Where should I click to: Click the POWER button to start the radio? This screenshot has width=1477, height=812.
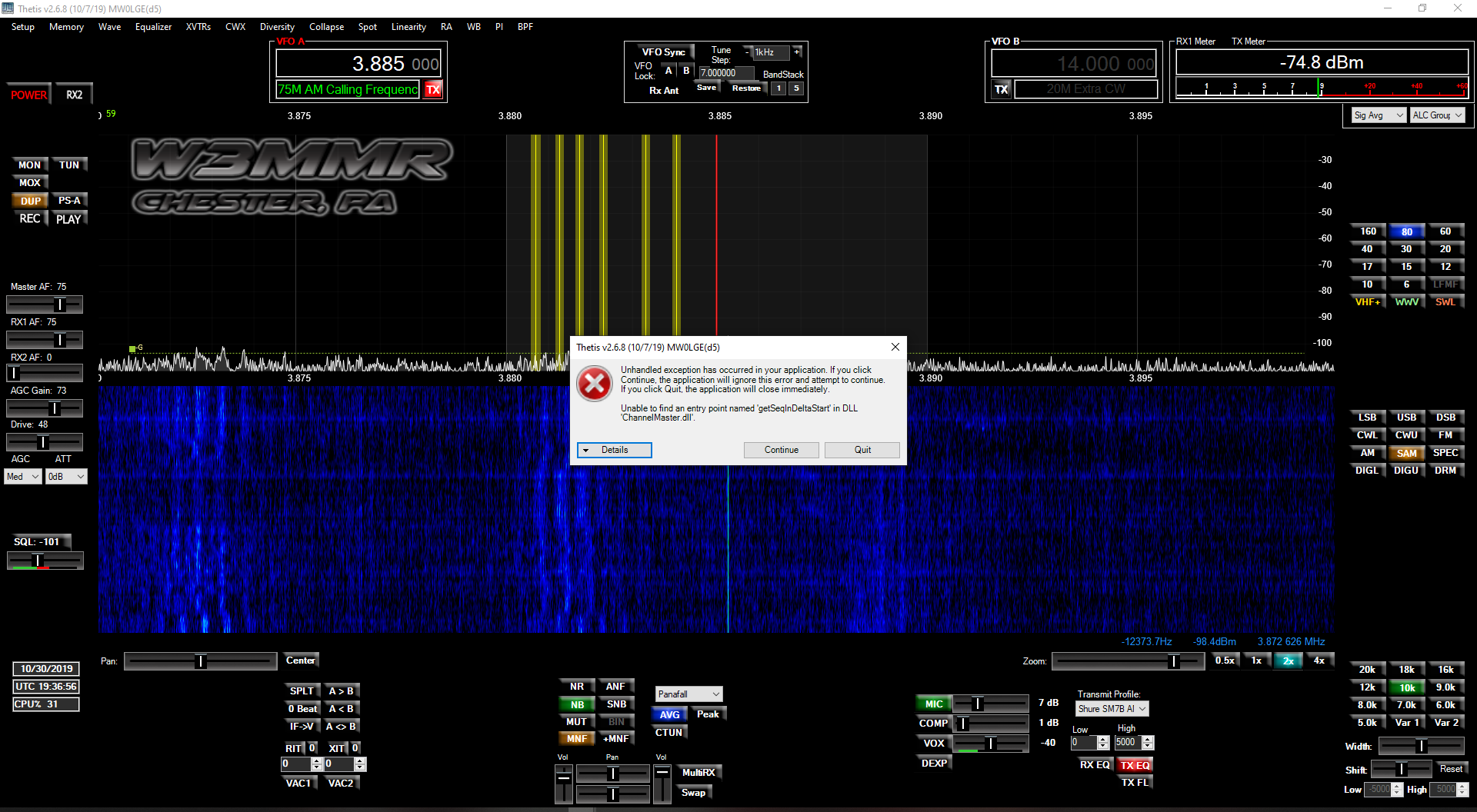pyautogui.click(x=28, y=94)
